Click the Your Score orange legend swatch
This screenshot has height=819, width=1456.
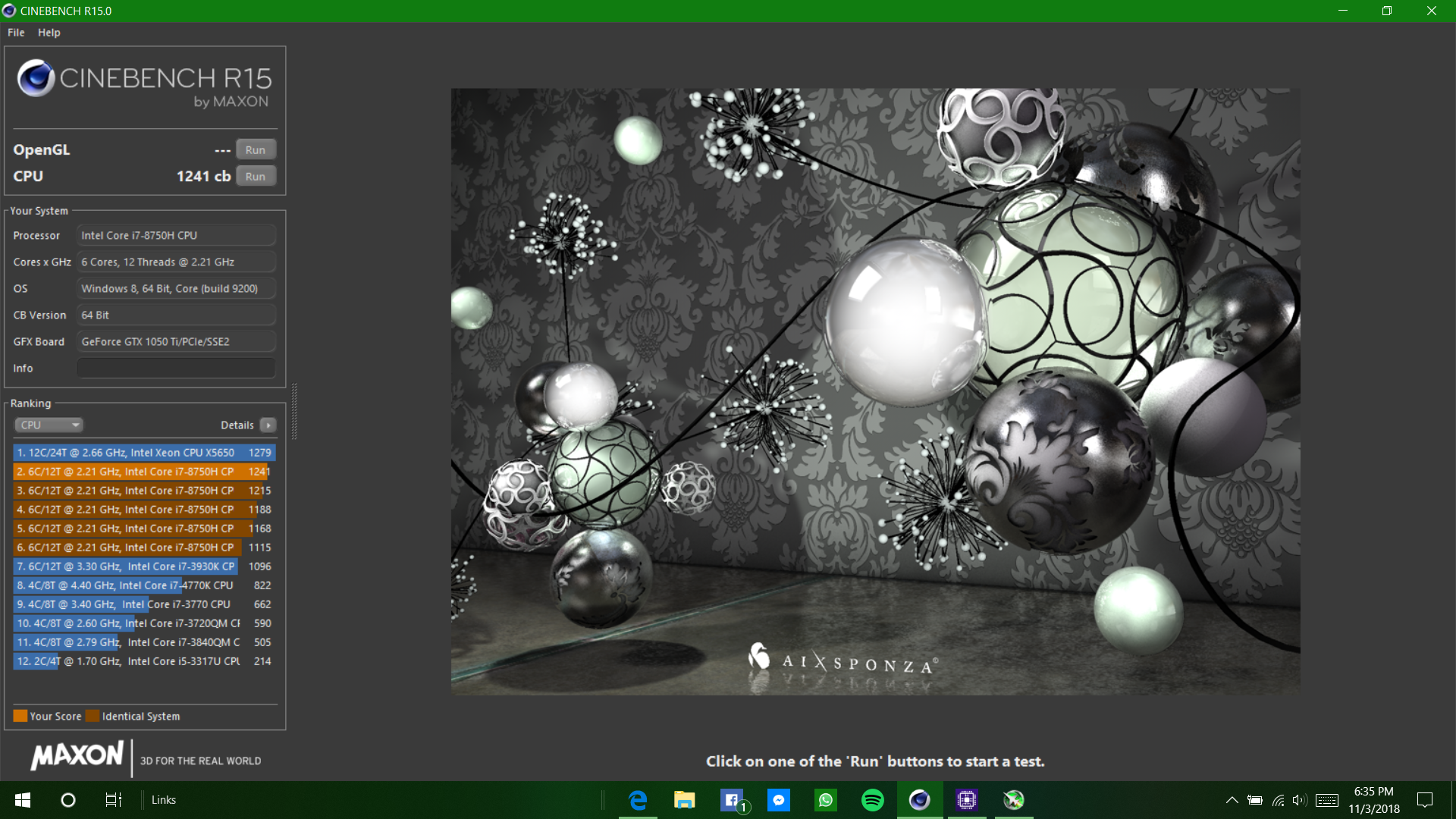20,716
